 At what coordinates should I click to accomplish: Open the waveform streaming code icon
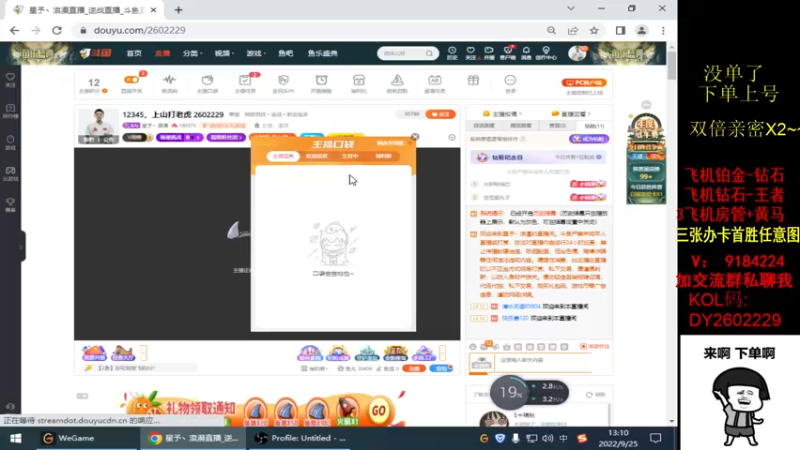[x=169, y=84]
